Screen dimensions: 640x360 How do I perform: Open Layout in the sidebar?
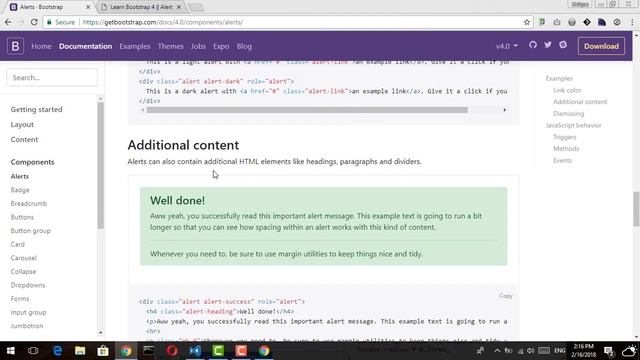coord(22,124)
